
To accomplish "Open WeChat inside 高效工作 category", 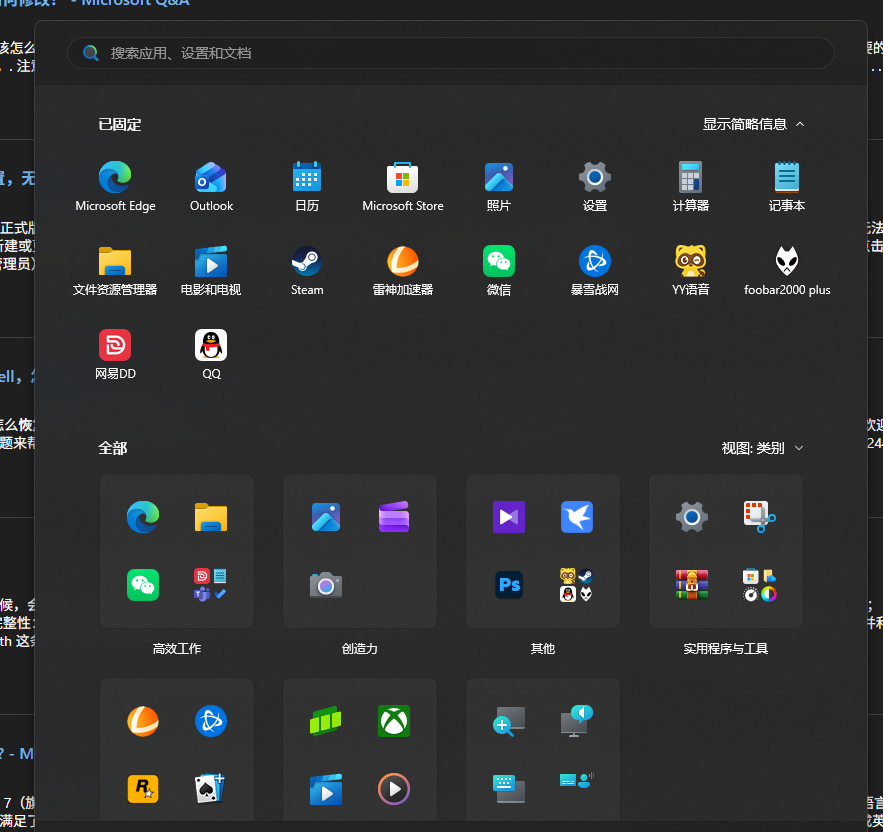I will click(x=143, y=585).
